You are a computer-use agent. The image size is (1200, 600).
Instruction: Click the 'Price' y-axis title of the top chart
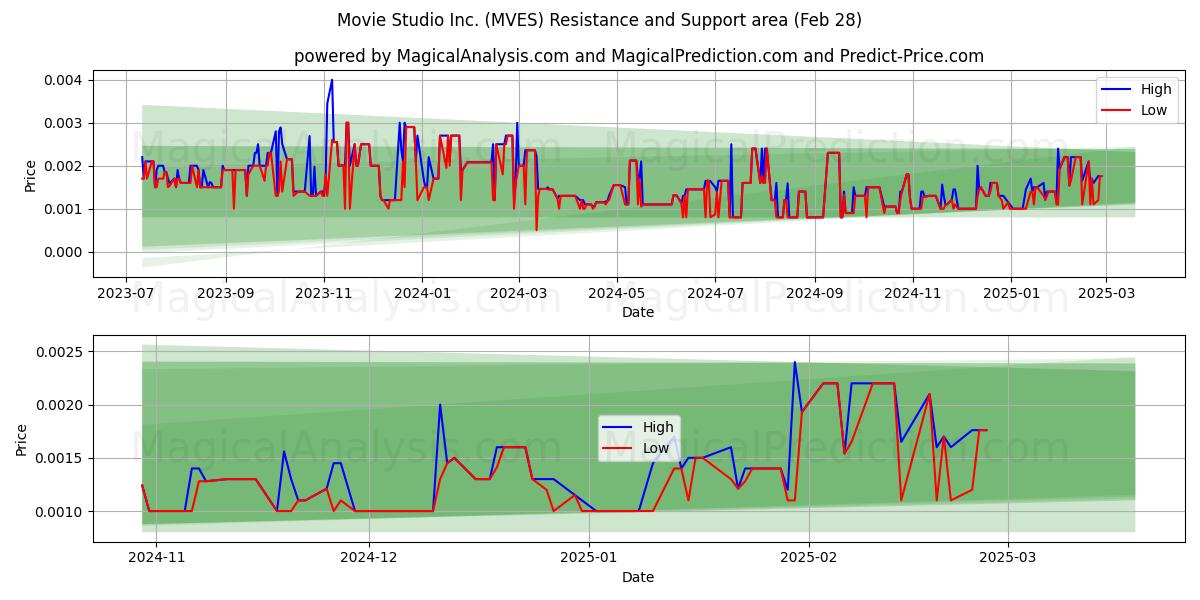[x=30, y=177]
